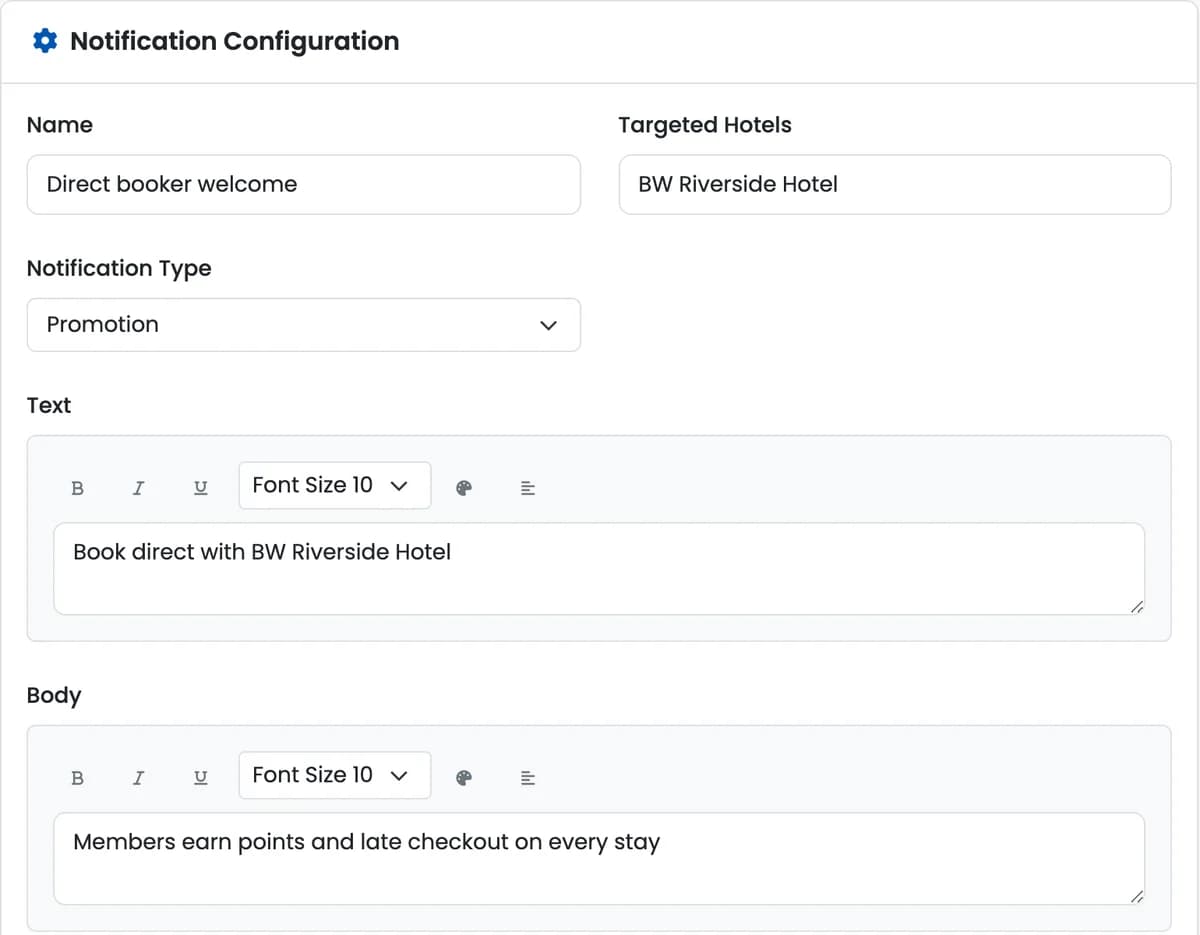Click the Text area reading Book direct

tap(599, 568)
